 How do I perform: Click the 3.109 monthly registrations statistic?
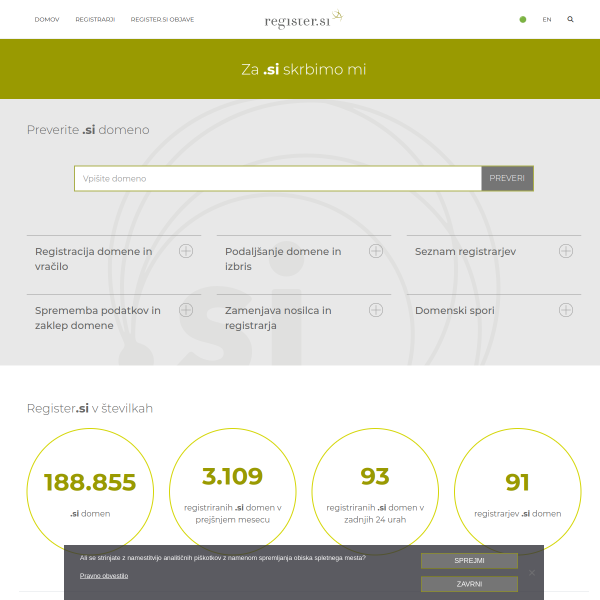[233, 492]
